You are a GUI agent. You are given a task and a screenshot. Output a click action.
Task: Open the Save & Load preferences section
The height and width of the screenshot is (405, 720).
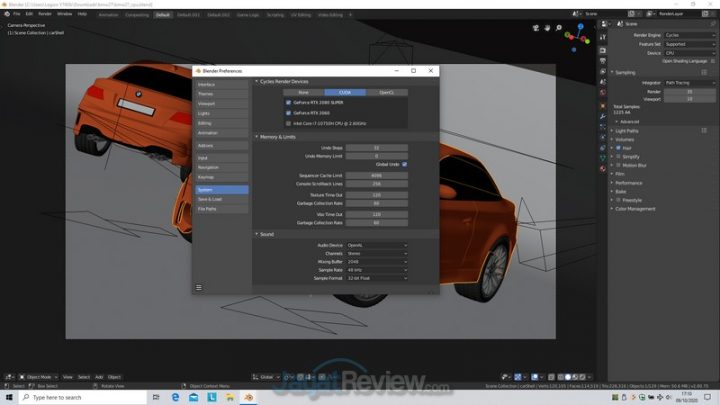coord(222,199)
